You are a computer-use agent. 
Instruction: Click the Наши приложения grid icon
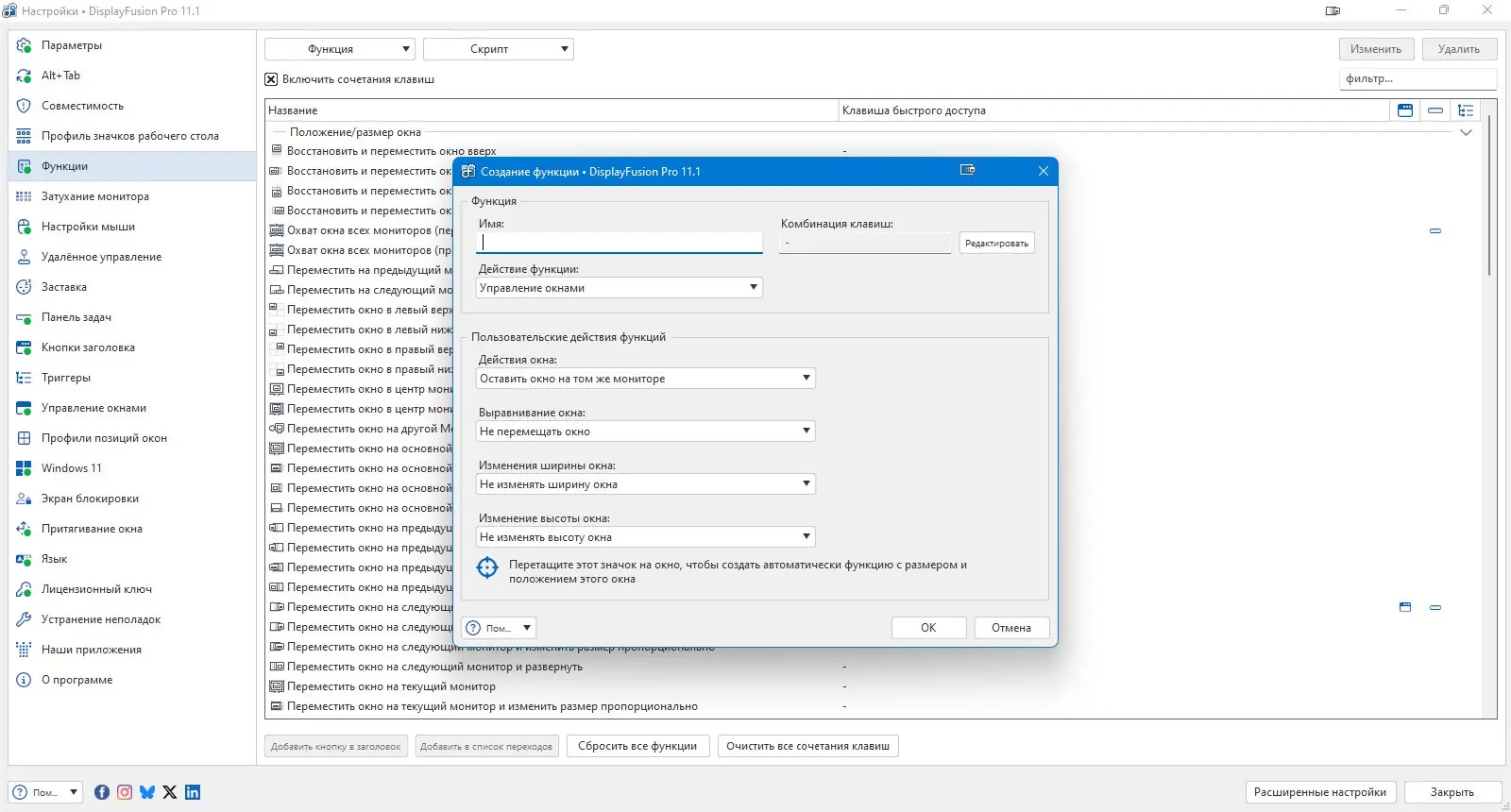(24, 650)
